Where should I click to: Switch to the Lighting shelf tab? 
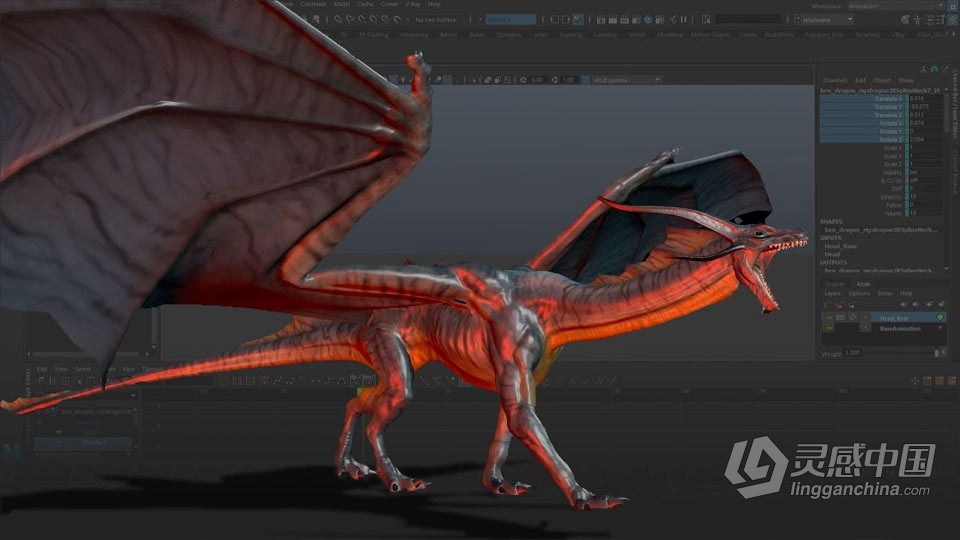pos(571,35)
